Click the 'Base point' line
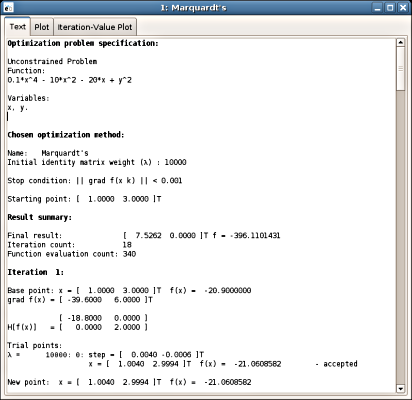Viewport: 412px width, 400px height. (x=129, y=291)
